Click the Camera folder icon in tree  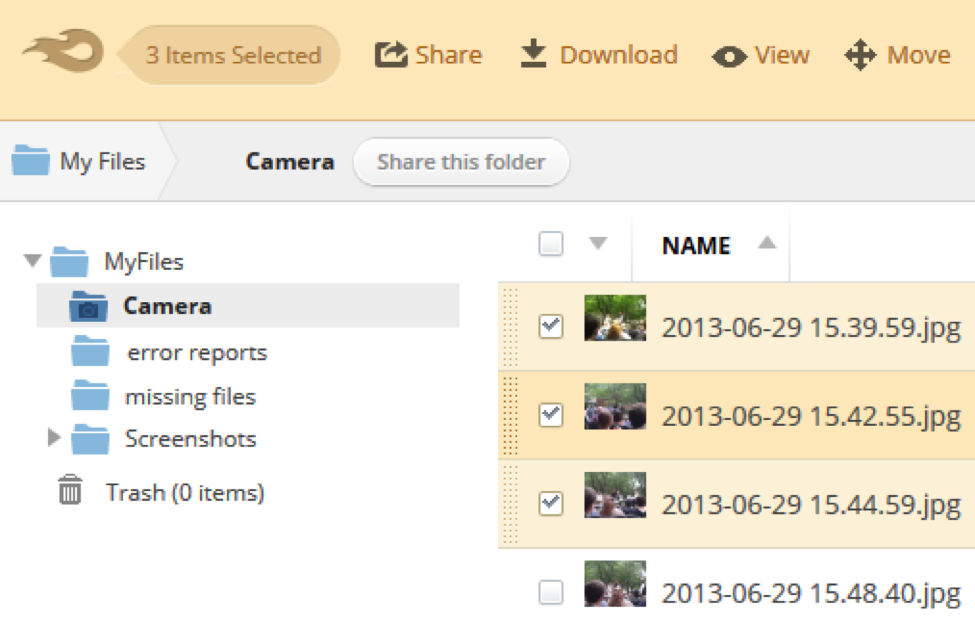pyautogui.click(x=88, y=306)
